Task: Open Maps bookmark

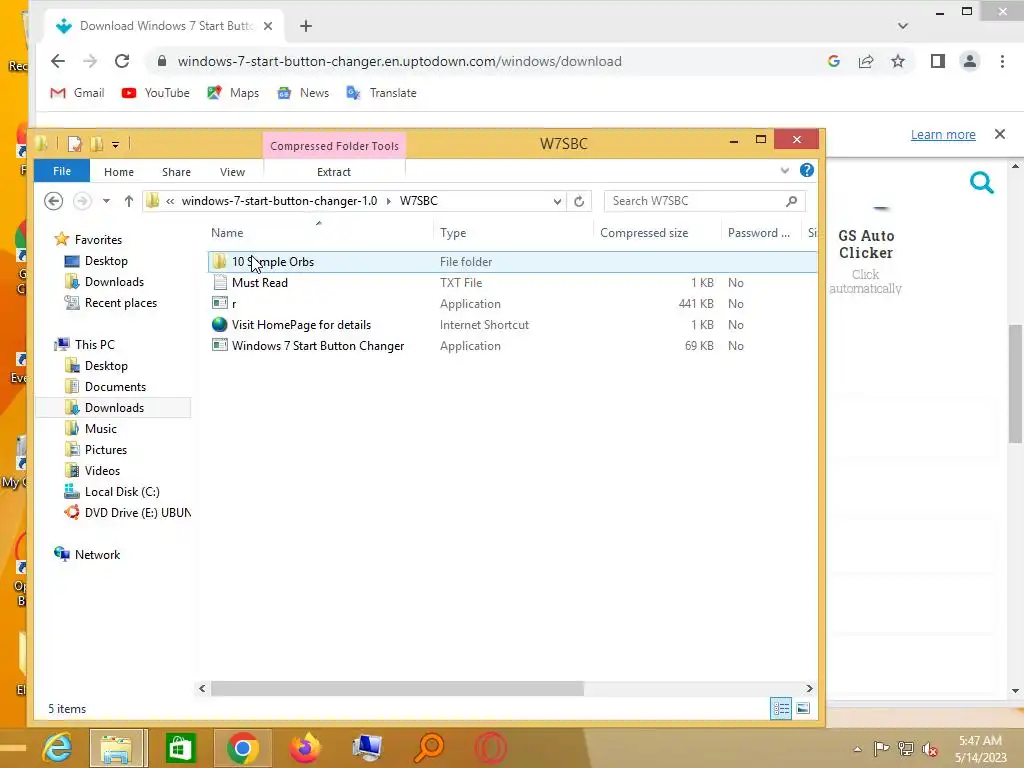Action: tap(233, 93)
